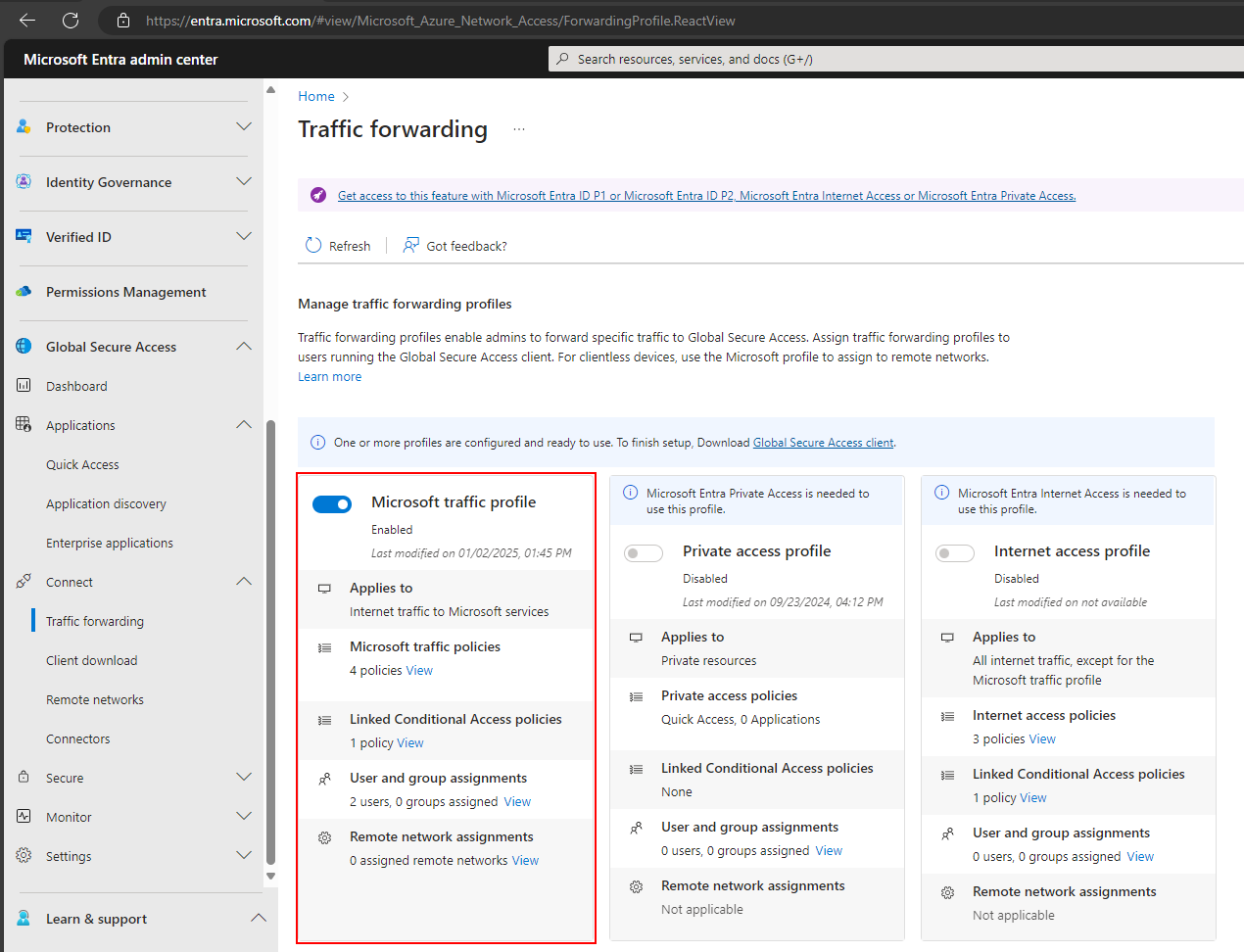Expand the Monitor section chevron
The height and width of the screenshot is (952, 1244).
point(244,816)
